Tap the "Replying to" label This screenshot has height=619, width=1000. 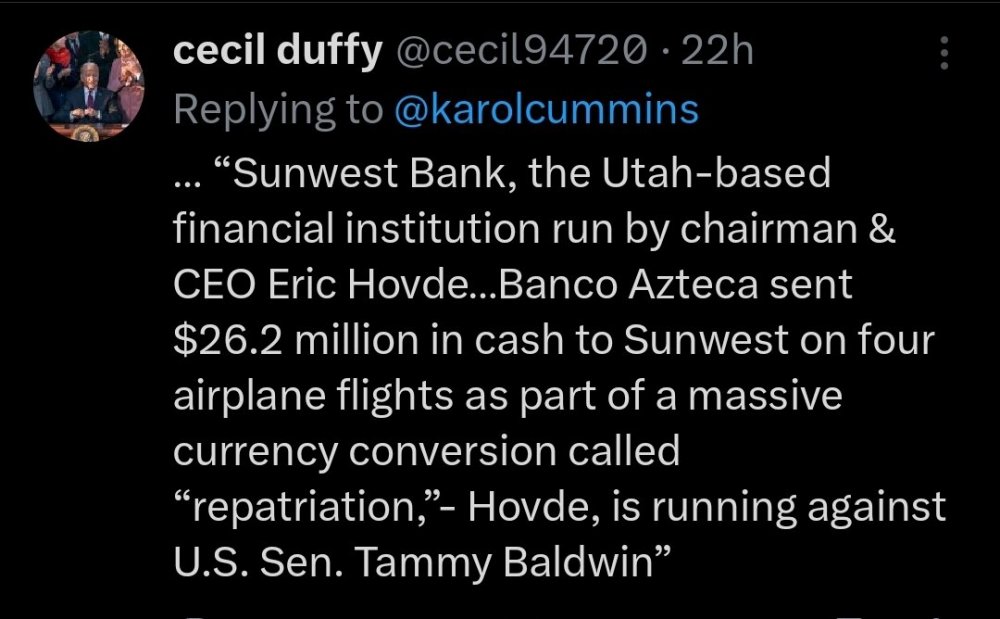(278, 109)
